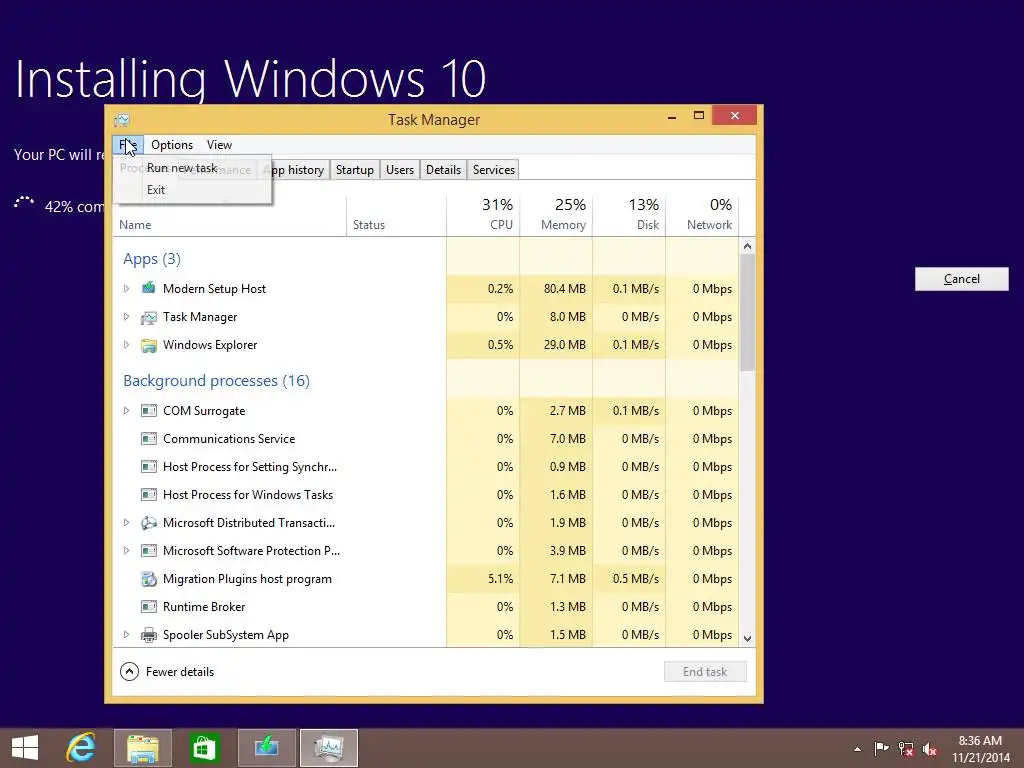Open the Action Center flag icon
Image resolution: width=1024 pixels, height=768 pixels.
pos(881,748)
